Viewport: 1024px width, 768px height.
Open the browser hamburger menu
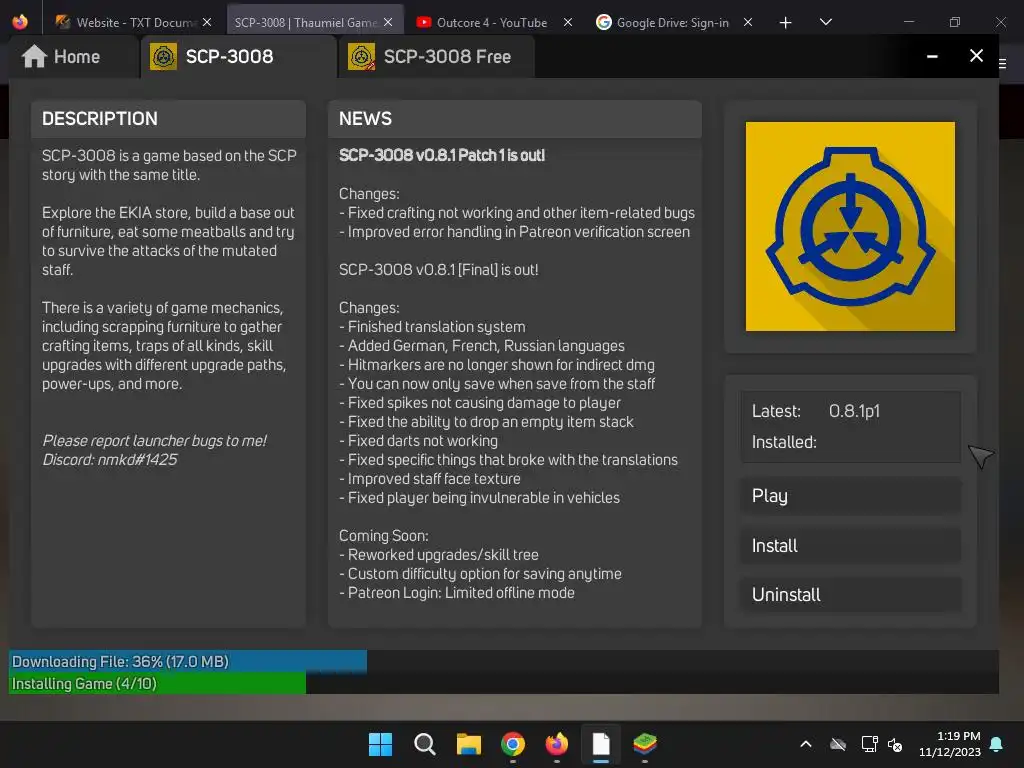point(1002,63)
